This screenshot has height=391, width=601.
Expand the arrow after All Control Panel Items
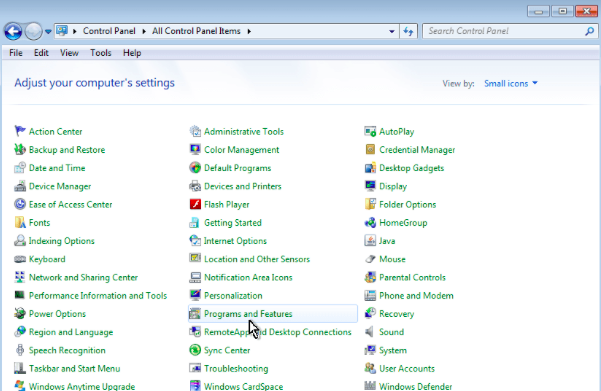pyautogui.click(x=249, y=31)
